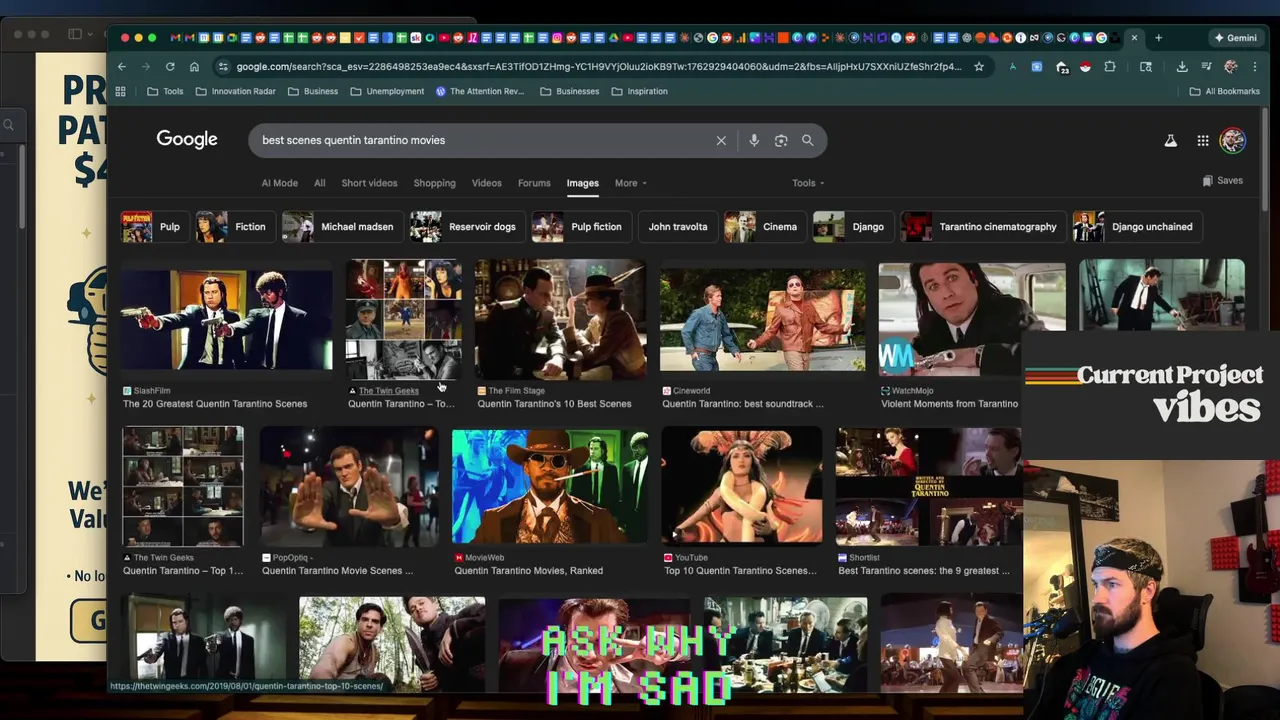This screenshot has width=1280, height=720.
Task: Open Search Labs flask icon
Action: coord(1170,141)
